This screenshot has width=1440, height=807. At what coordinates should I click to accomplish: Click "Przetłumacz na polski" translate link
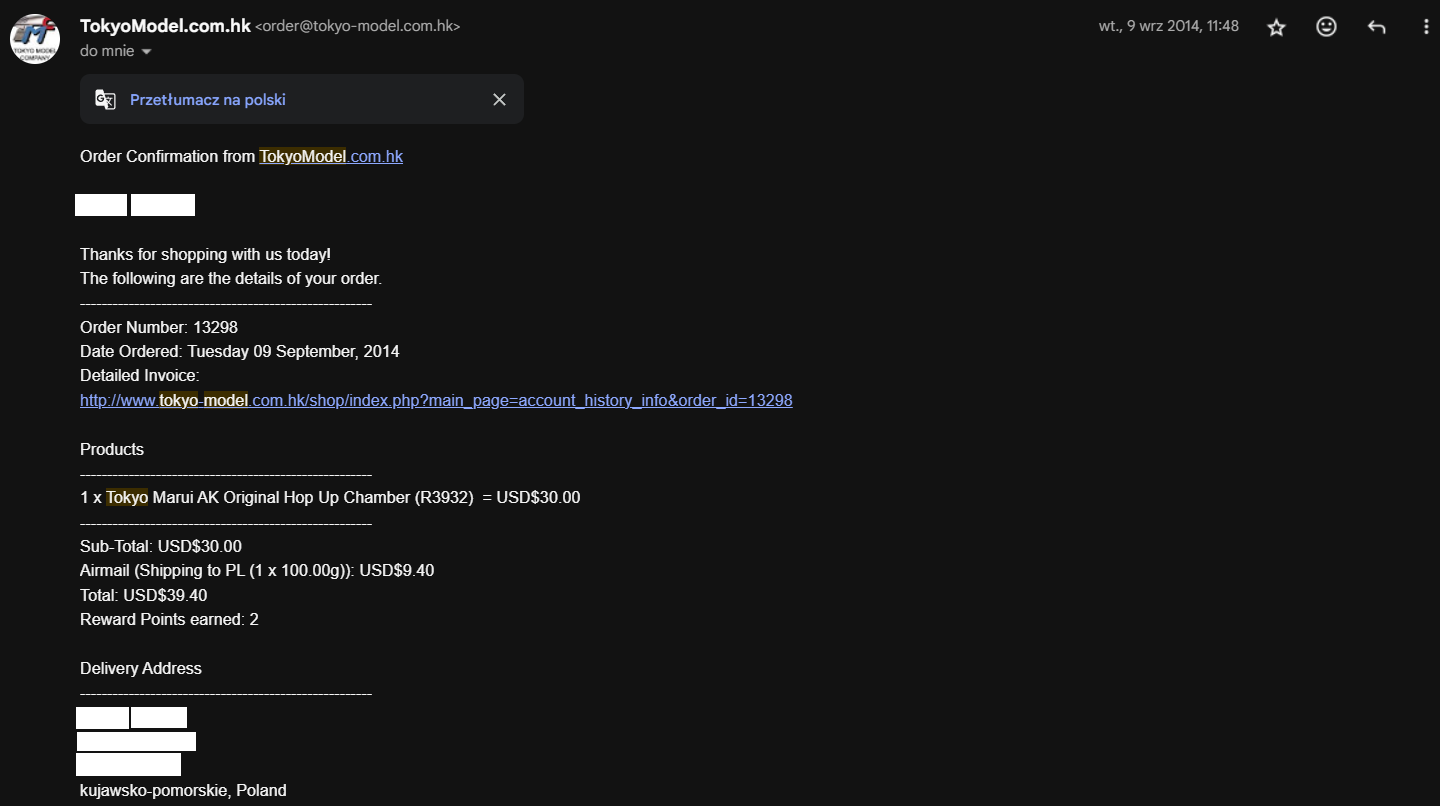(208, 100)
